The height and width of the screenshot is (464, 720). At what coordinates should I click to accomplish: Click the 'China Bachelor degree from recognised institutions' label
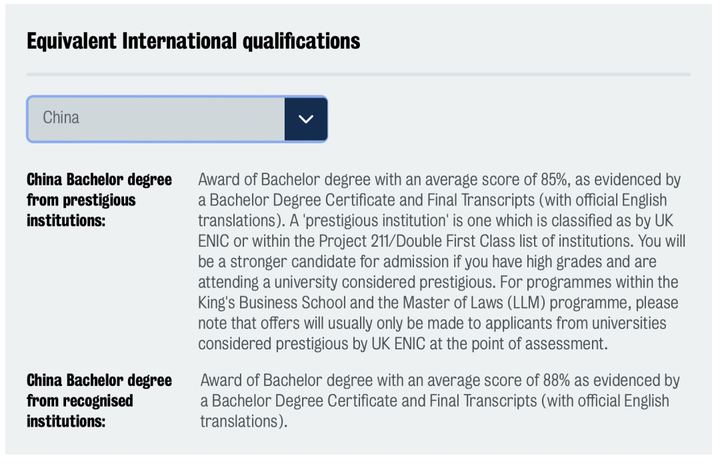[x=99, y=401]
